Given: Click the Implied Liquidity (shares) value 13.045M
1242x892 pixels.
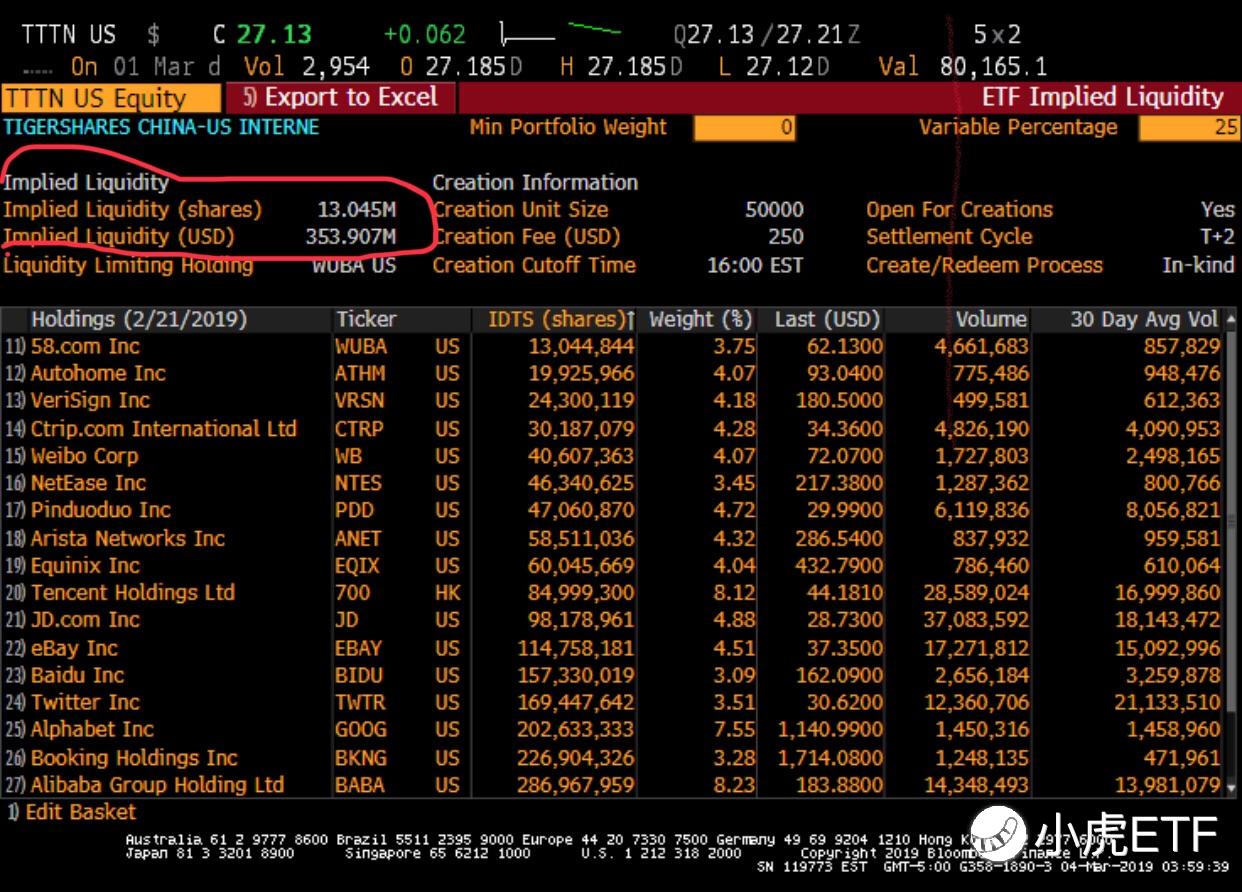Looking at the screenshot, I should 356,210.
